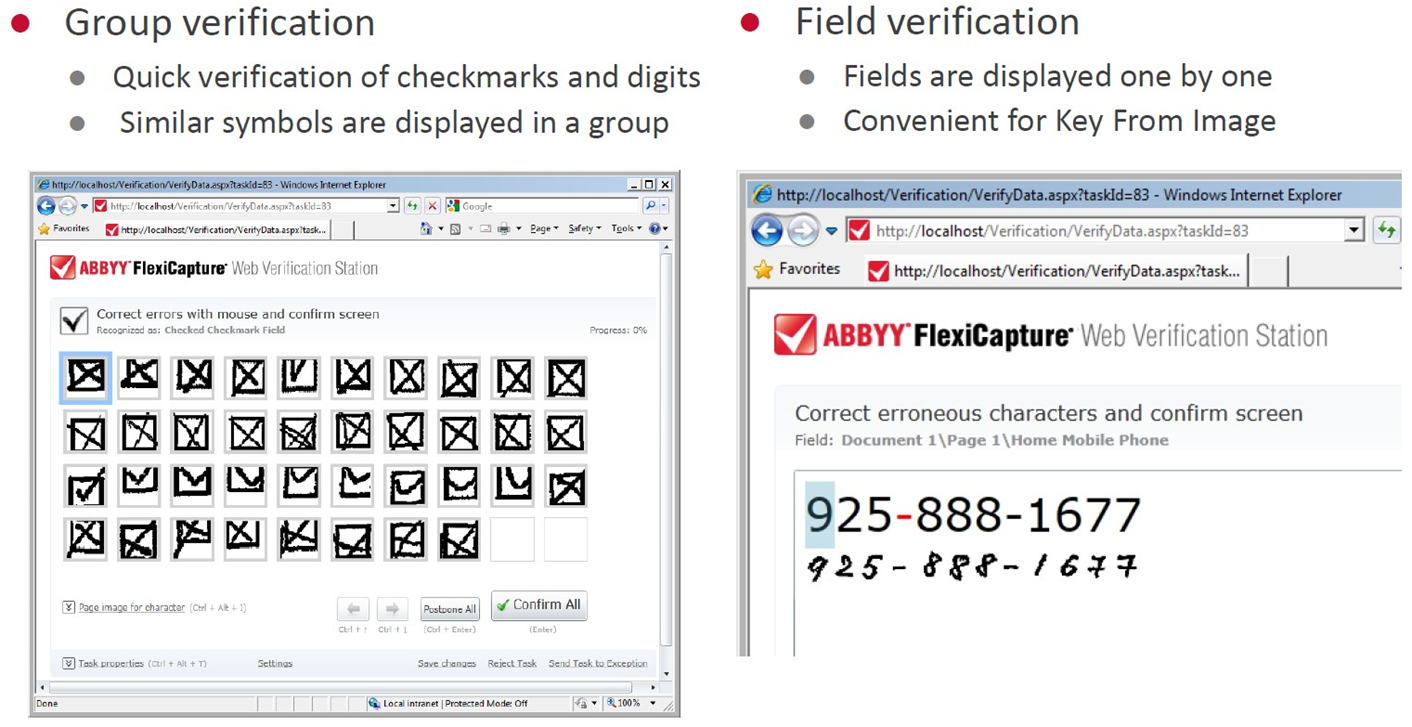This screenshot has width=1412, height=727.
Task: Click the green refresh icon beside the left address bar
Action: pos(412,206)
